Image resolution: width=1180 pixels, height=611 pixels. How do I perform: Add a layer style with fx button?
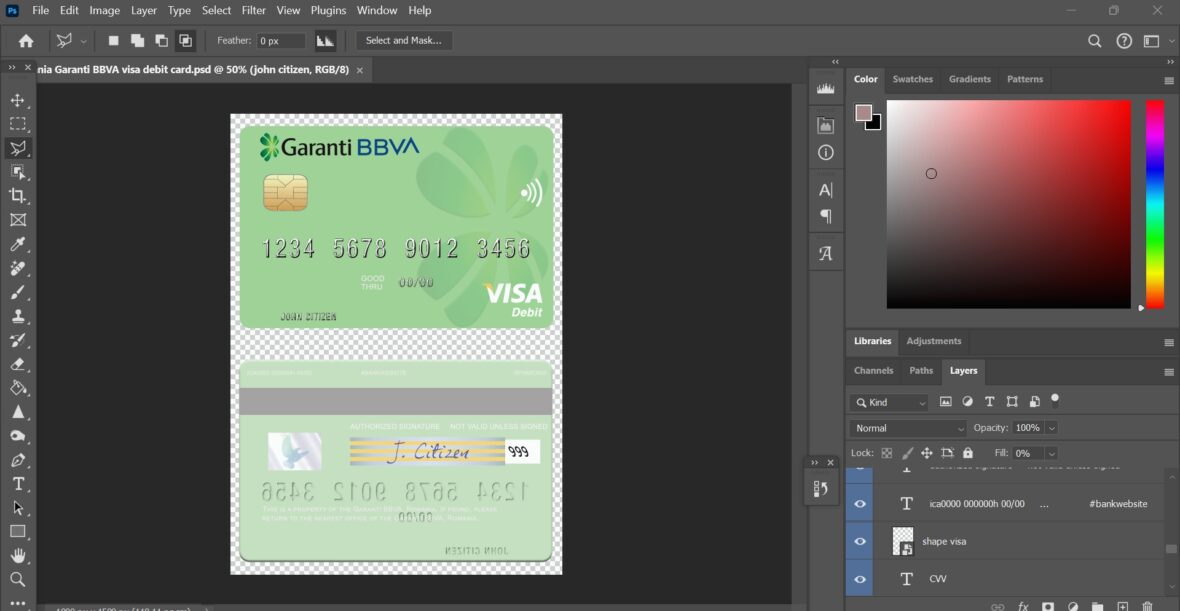coord(1023,606)
